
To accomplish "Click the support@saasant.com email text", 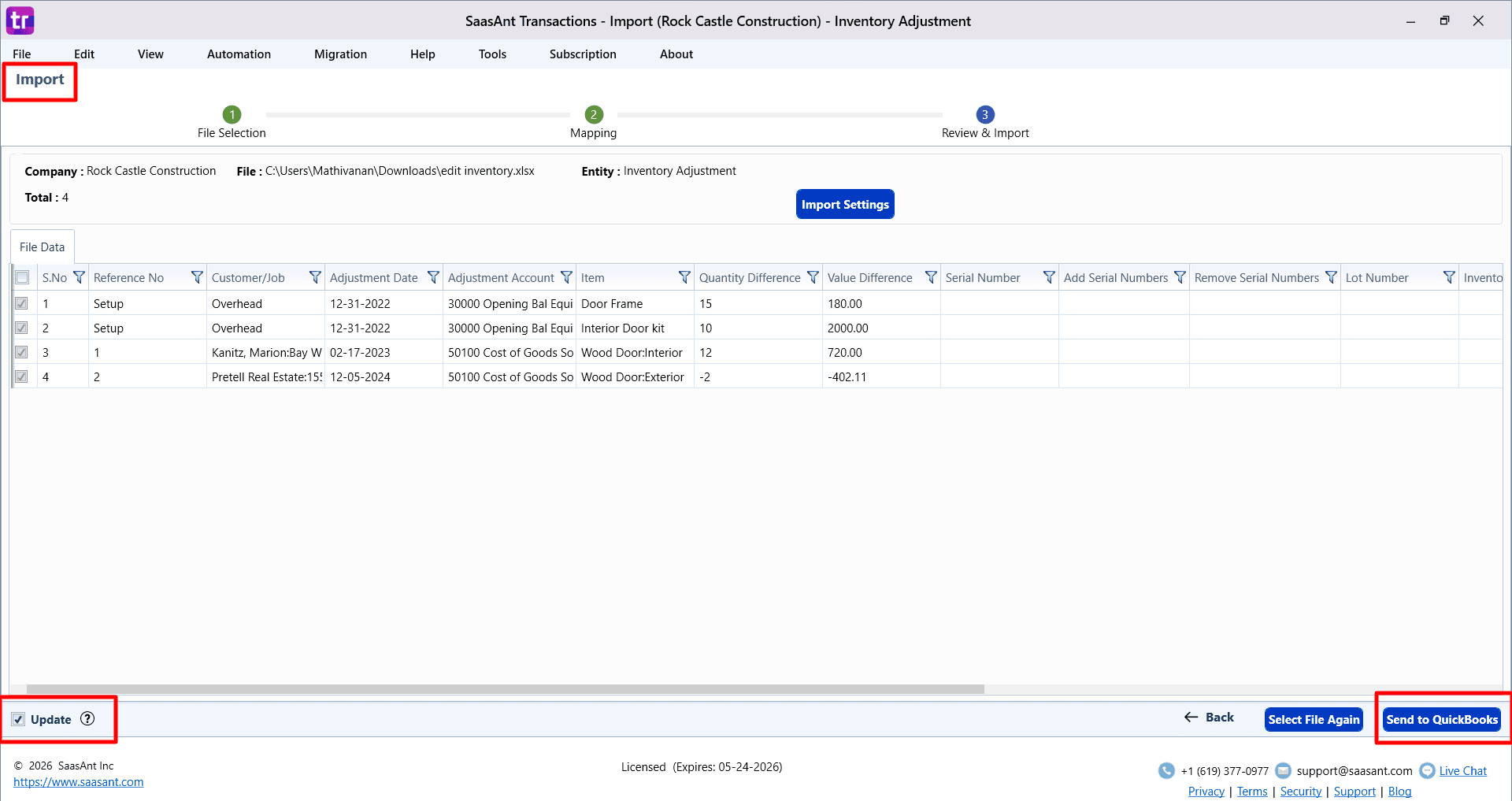I will pos(1354,771).
